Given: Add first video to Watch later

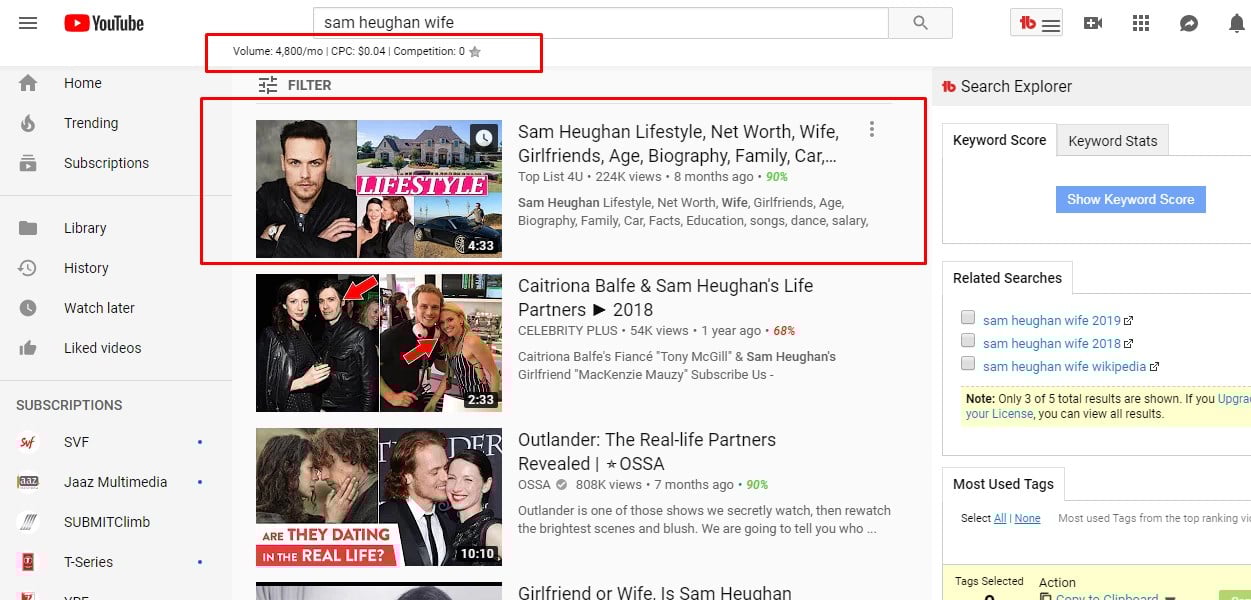Looking at the screenshot, I should pyautogui.click(x=484, y=137).
